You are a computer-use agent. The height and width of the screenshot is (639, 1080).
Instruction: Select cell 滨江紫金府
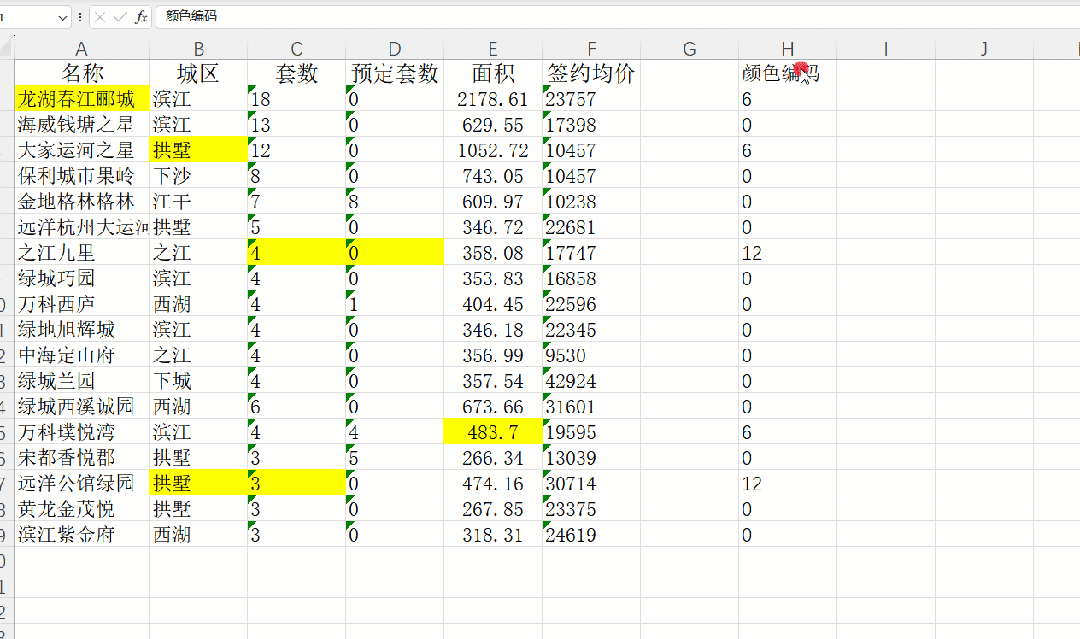[x=82, y=534]
